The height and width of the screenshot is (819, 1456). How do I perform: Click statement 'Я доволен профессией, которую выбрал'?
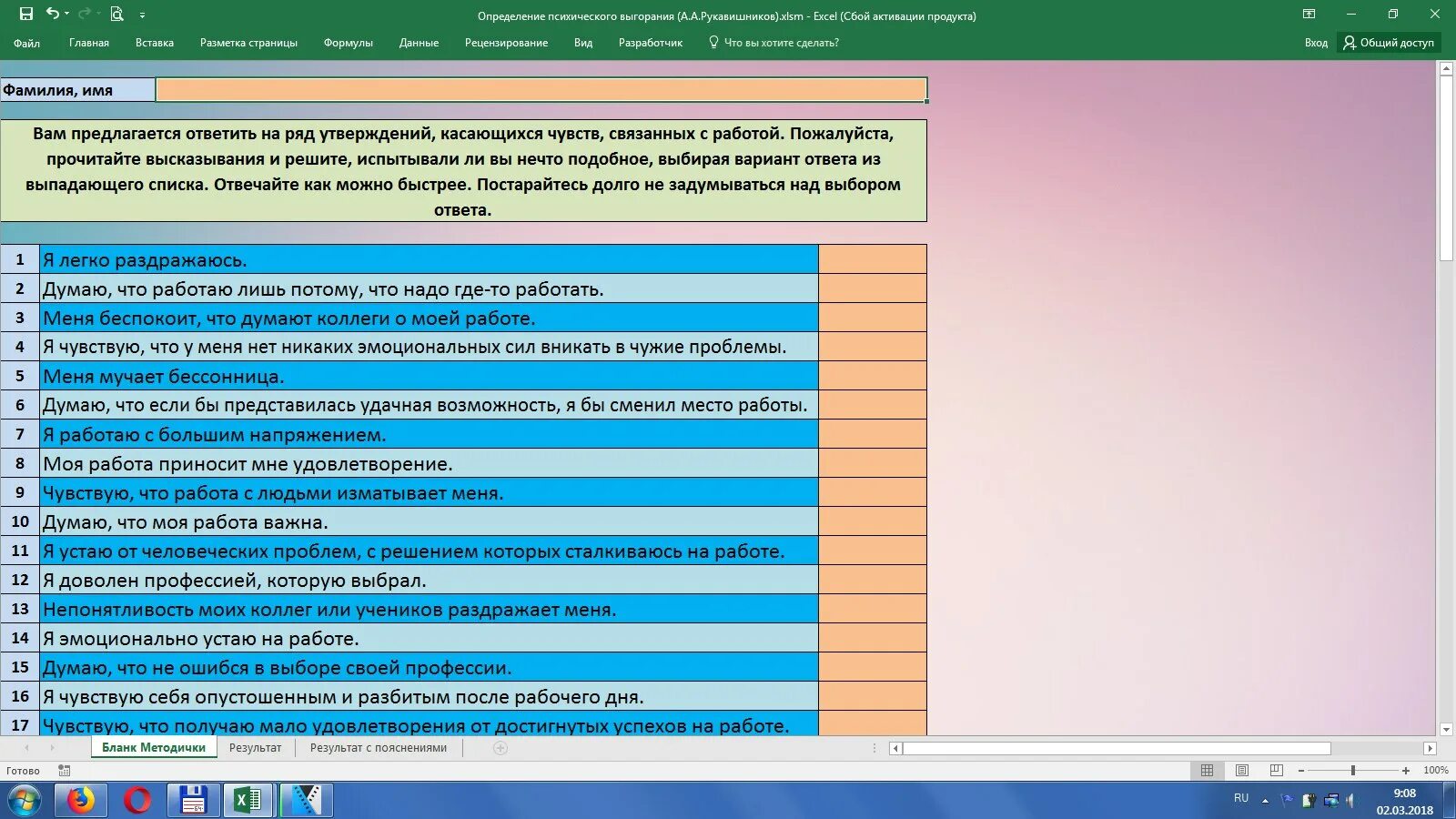click(x=429, y=580)
